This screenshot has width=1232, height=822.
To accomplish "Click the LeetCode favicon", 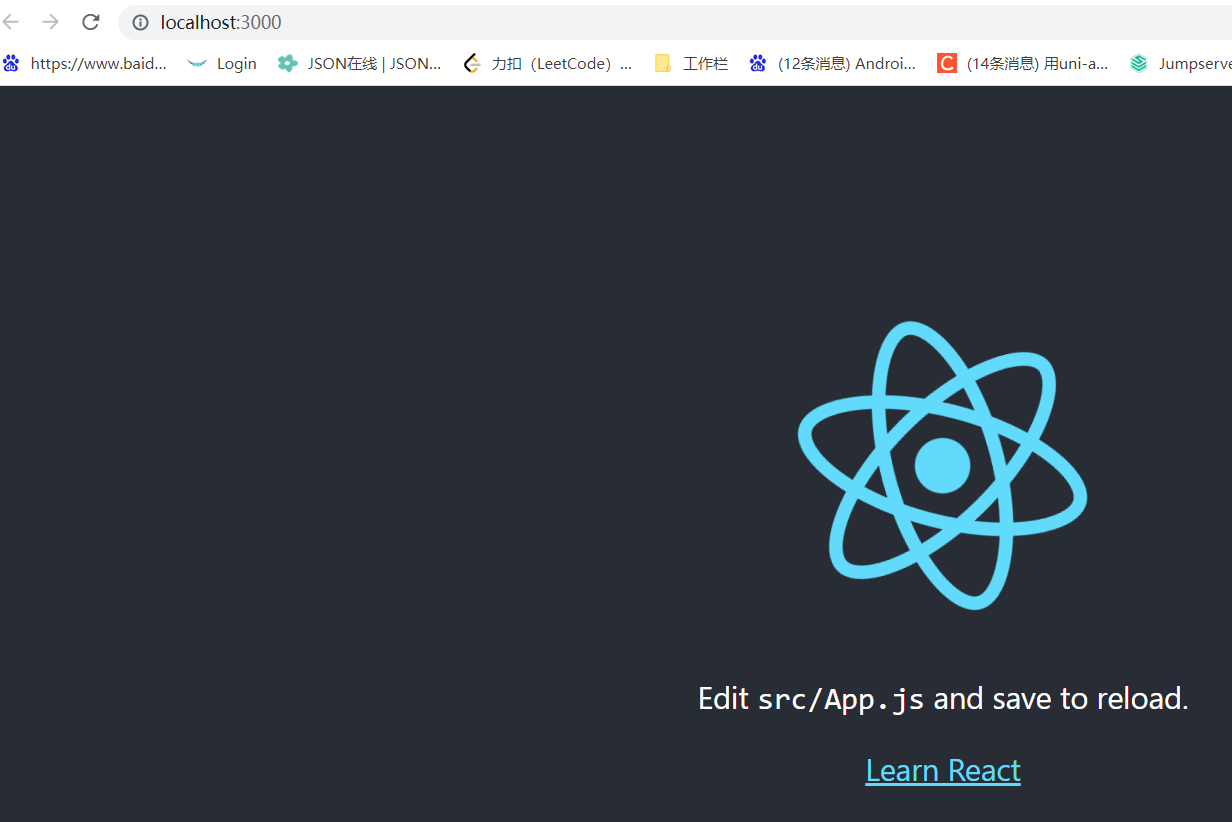I will 472,63.
